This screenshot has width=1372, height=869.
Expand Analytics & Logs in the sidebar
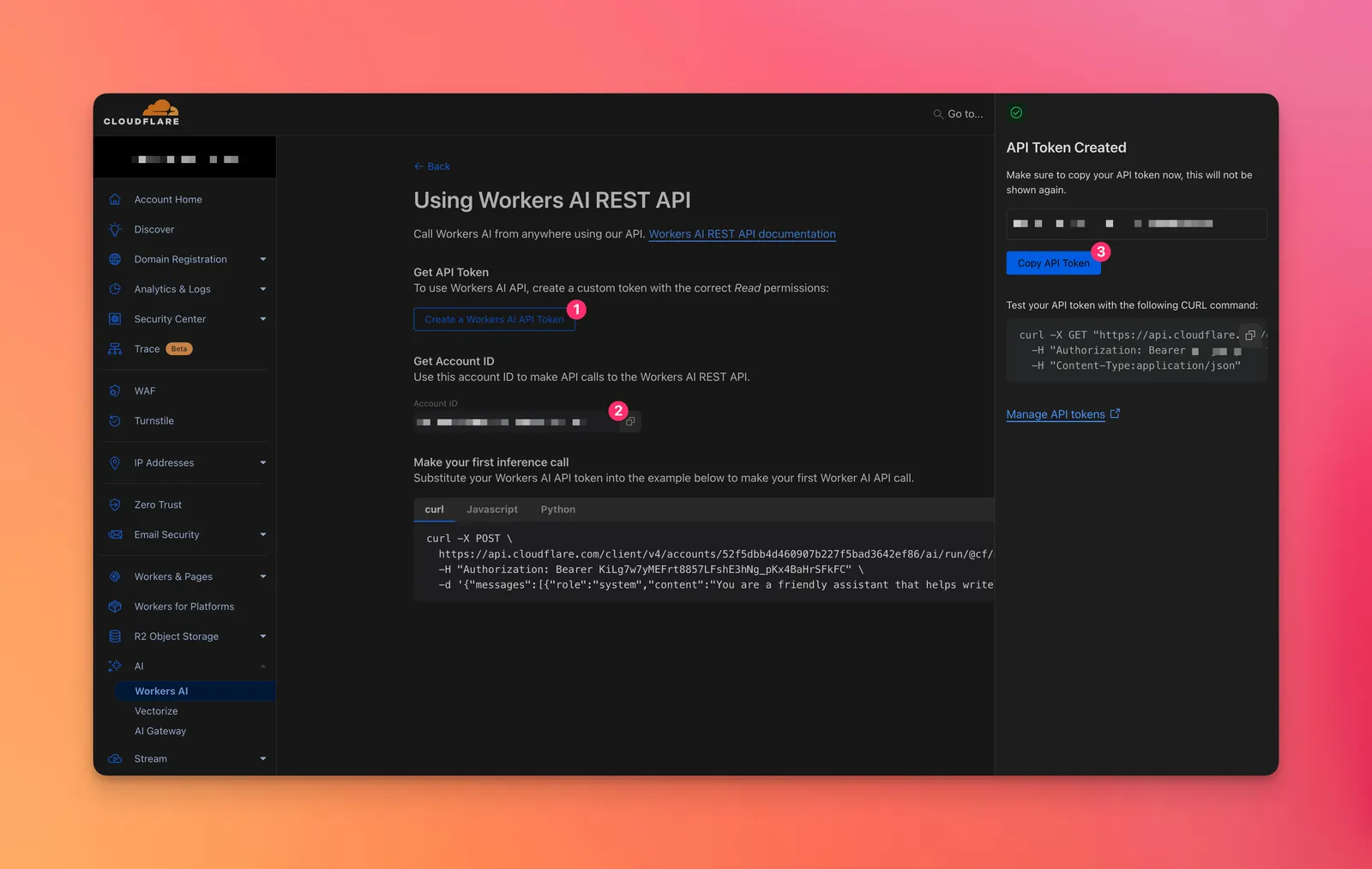(262, 289)
